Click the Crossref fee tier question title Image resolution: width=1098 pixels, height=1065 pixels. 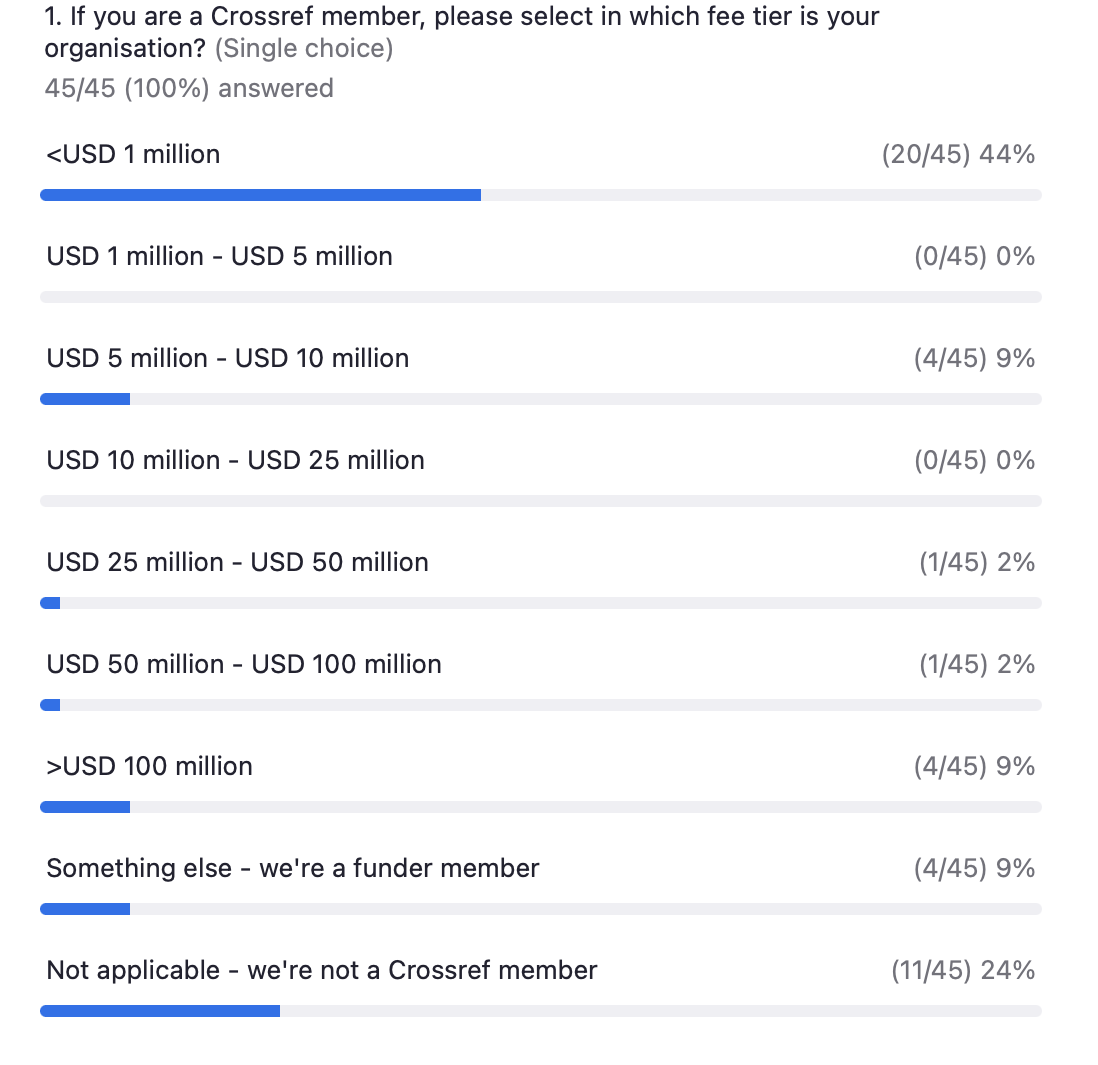point(462,18)
